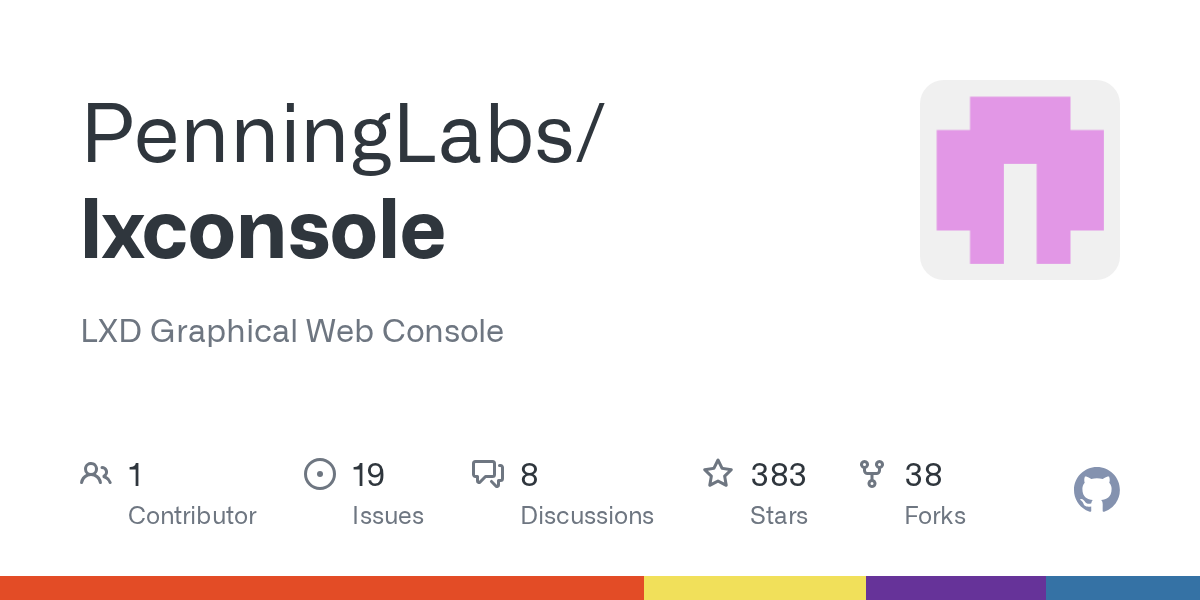Click the Forks branch icon

tap(872, 474)
